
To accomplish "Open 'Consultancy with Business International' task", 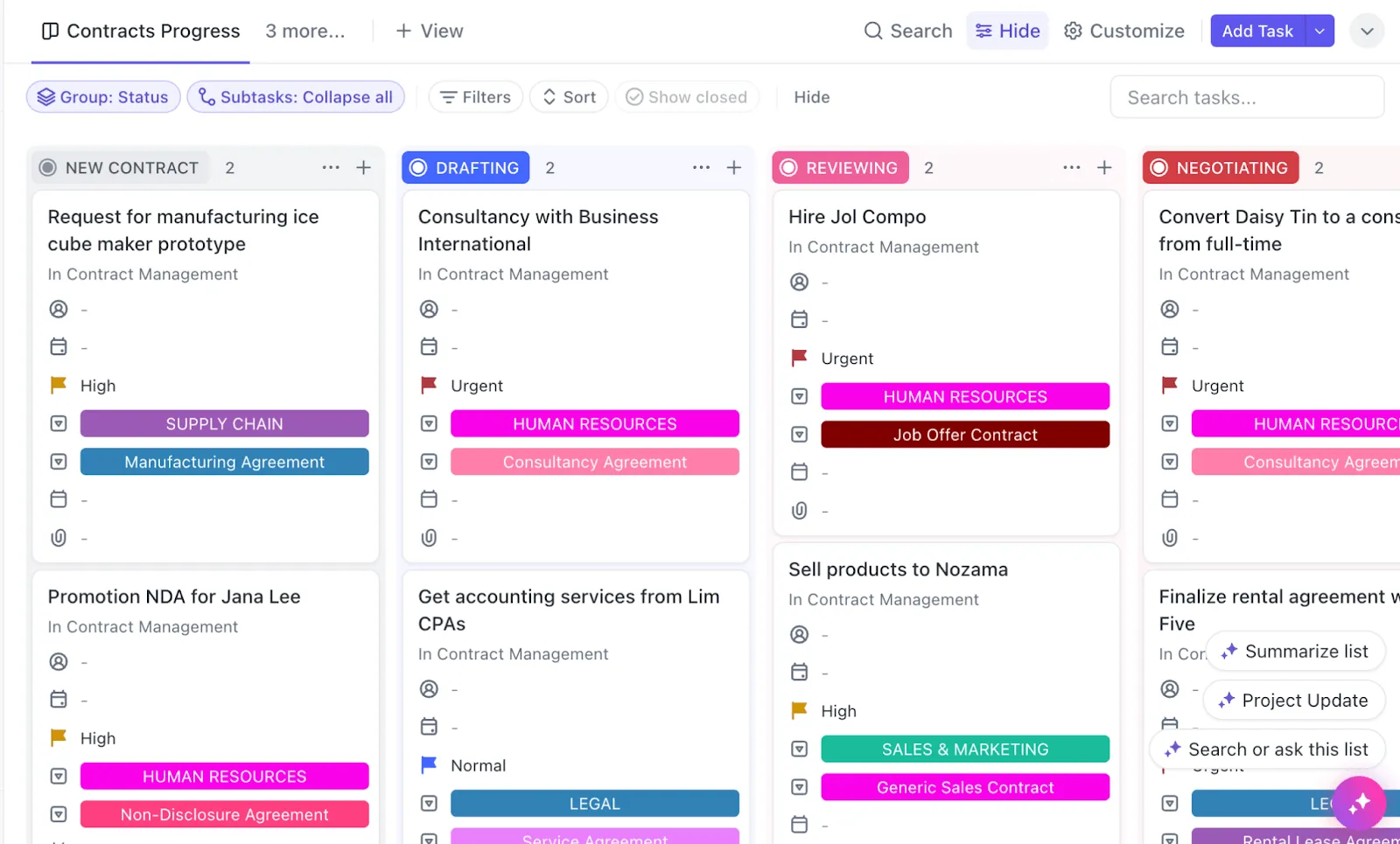I will click(x=538, y=230).
